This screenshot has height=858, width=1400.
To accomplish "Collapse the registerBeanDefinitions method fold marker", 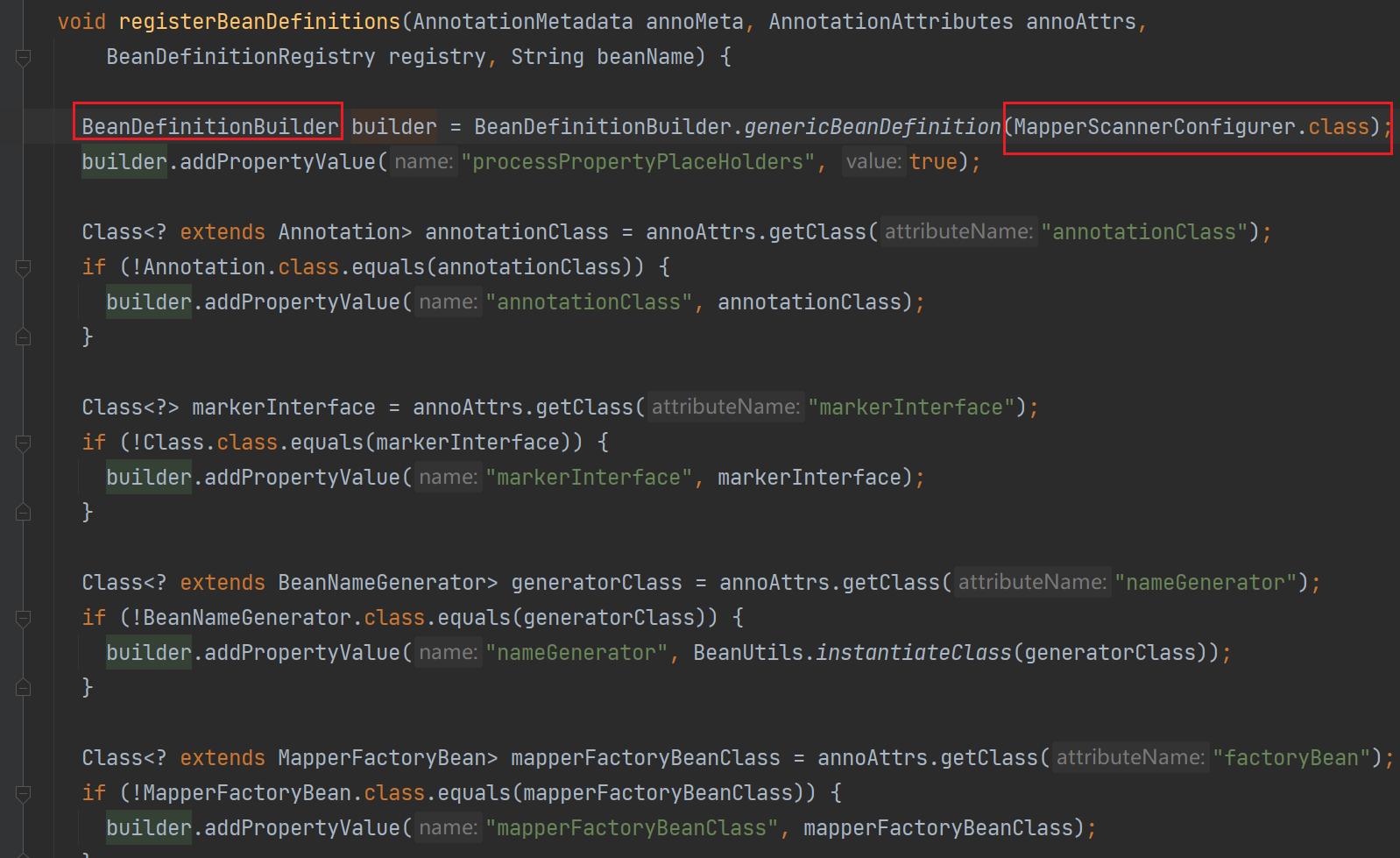I will pyautogui.click(x=24, y=58).
